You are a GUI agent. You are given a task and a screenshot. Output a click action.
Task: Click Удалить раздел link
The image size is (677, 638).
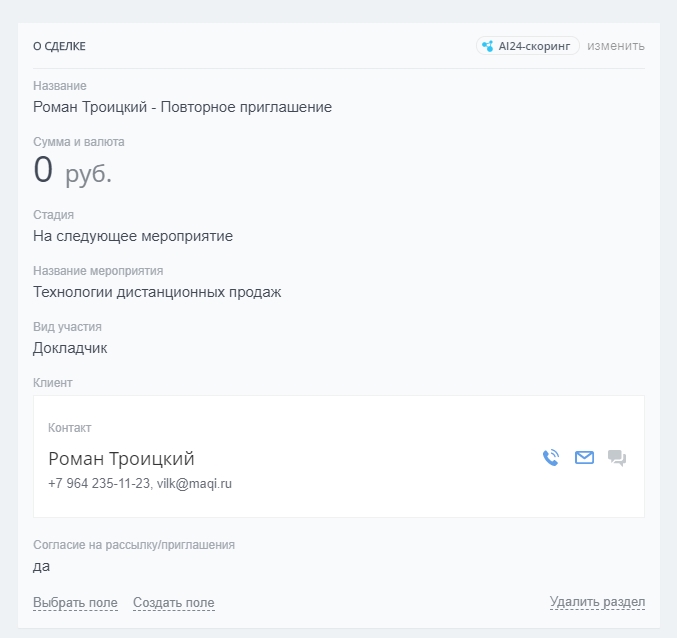coord(597,602)
